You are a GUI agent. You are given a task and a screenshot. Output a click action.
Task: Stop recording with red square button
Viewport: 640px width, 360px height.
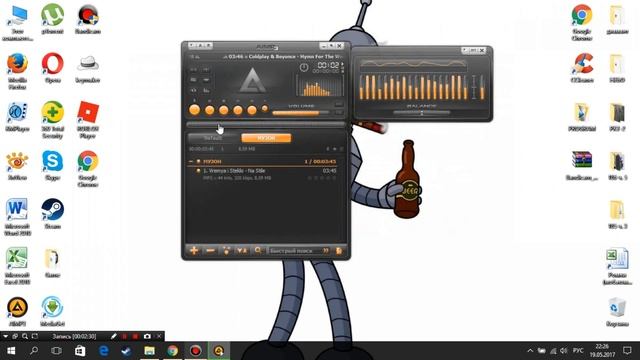click(x=135, y=336)
